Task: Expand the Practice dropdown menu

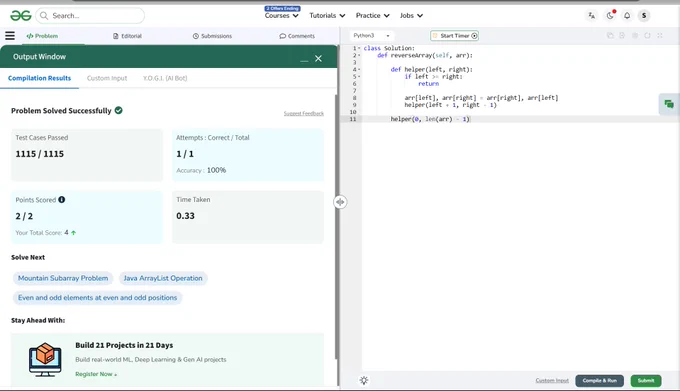Action: (373, 16)
